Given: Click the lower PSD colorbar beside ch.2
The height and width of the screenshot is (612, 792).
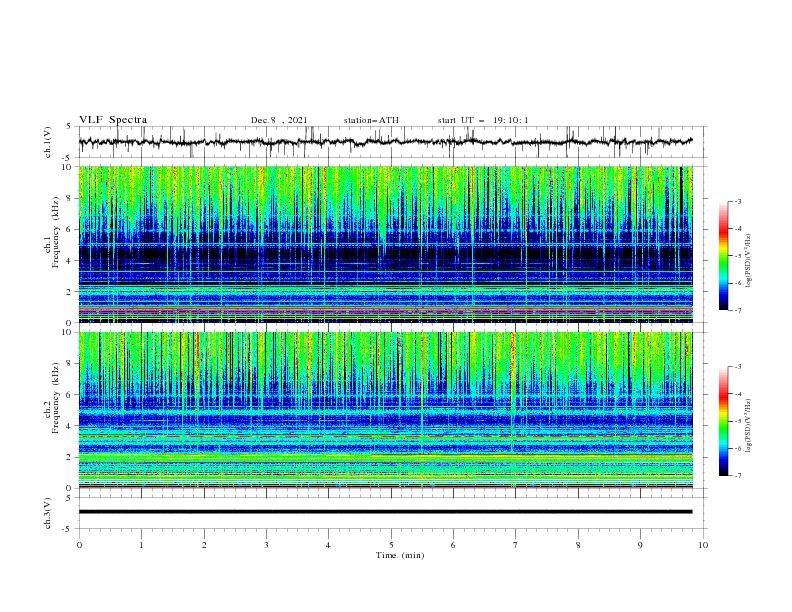Looking at the screenshot, I should 724,421.
